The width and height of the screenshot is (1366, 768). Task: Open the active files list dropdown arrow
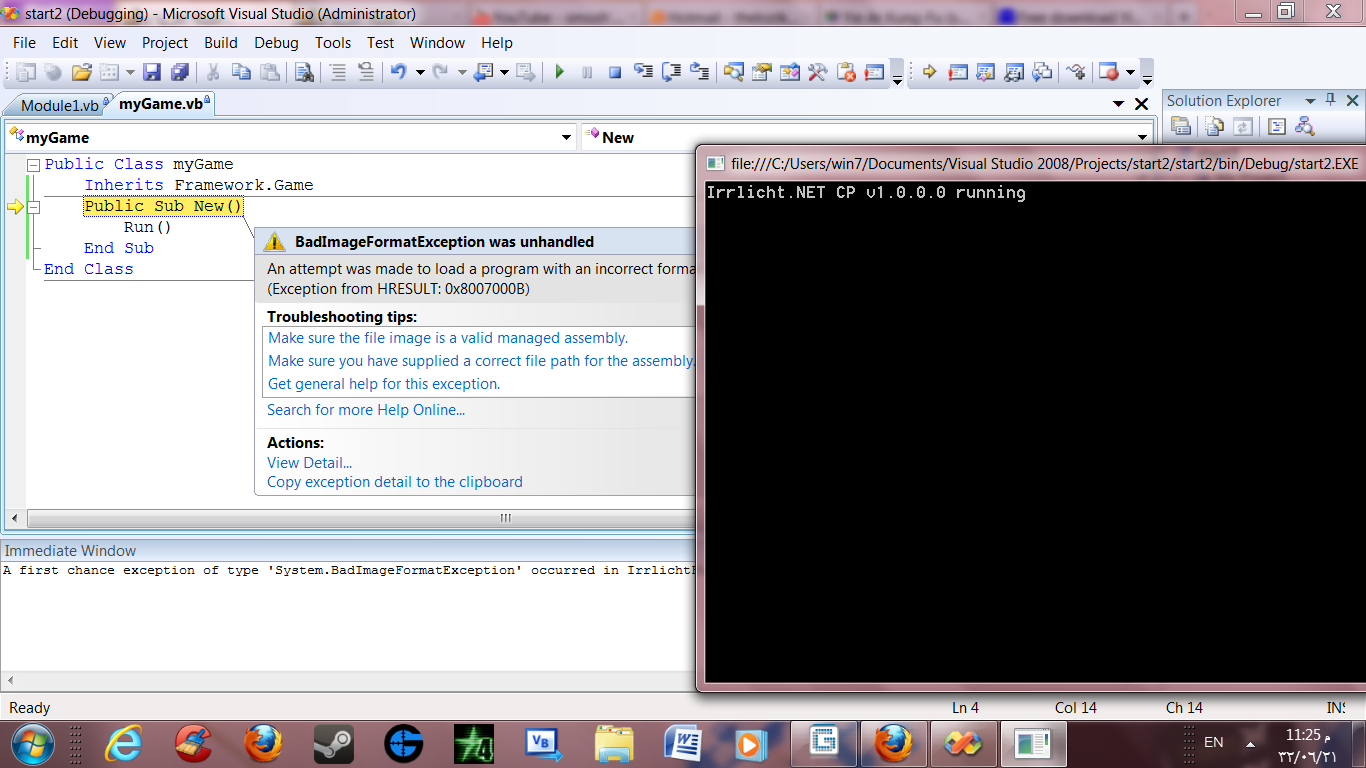click(1119, 104)
